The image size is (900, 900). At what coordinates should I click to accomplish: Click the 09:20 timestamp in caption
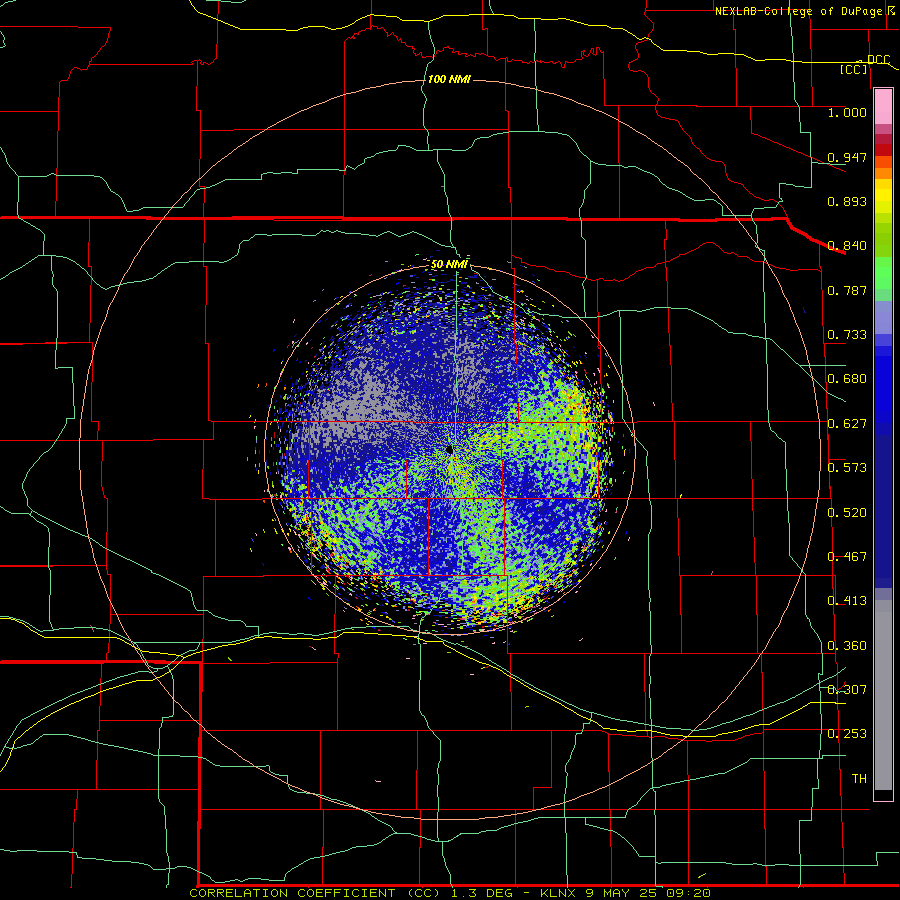pos(689,893)
